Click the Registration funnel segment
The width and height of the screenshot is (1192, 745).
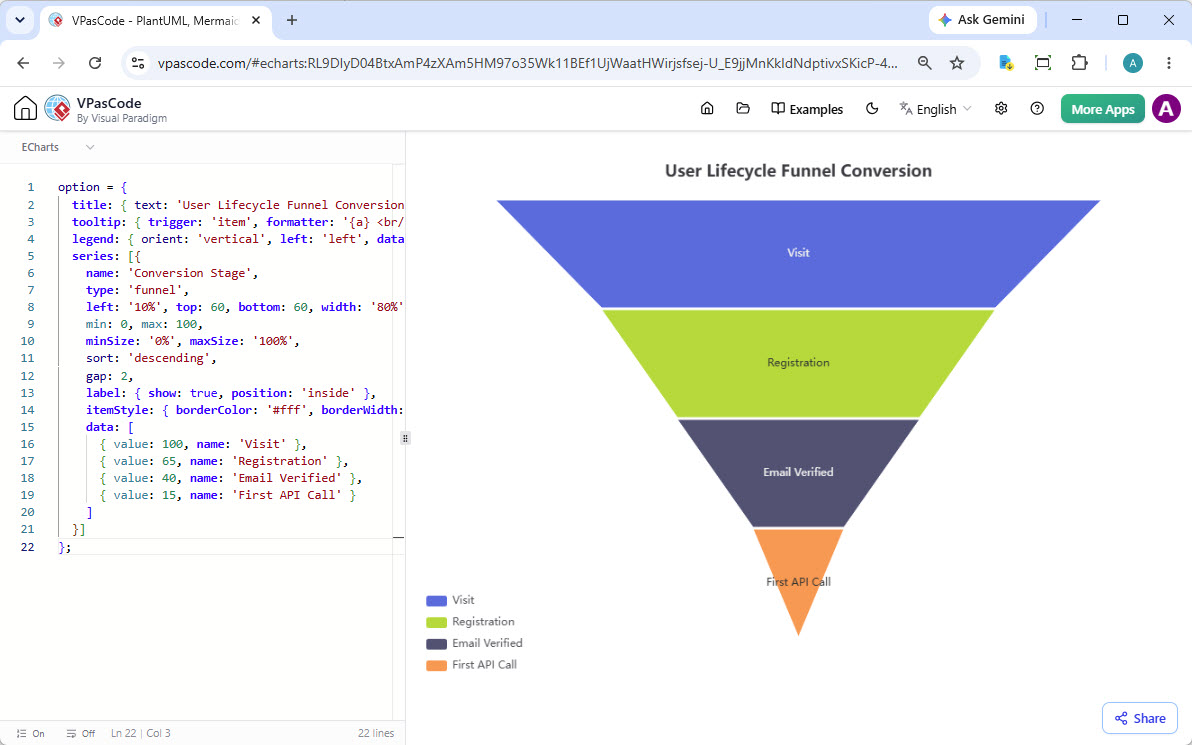click(x=798, y=363)
